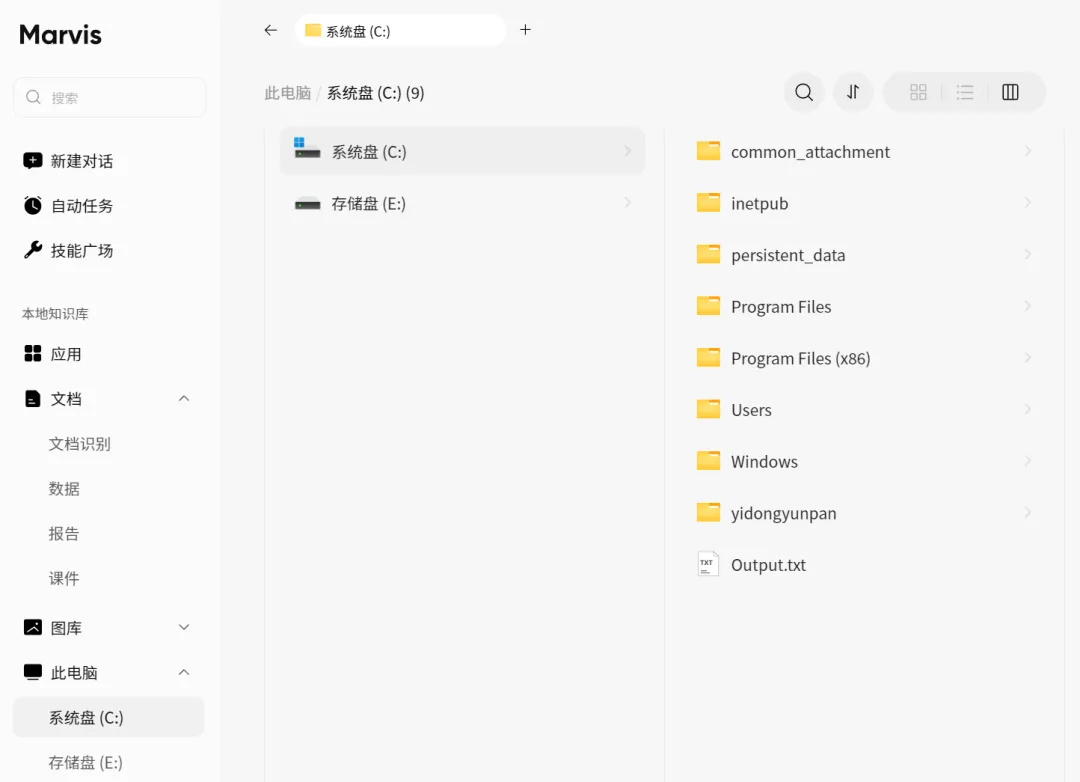1080x782 pixels.
Task: Click the Marvis logo
Action: [61, 34]
